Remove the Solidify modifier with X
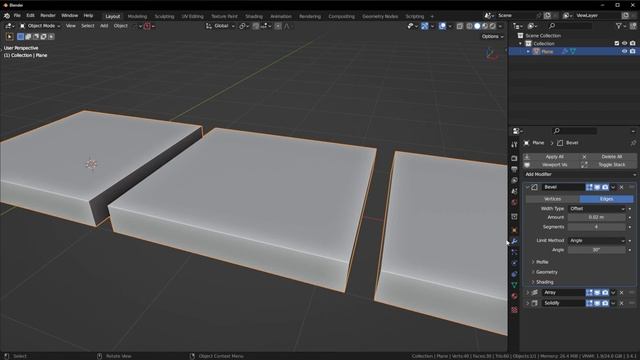The width and height of the screenshot is (640, 360). pos(622,303)
